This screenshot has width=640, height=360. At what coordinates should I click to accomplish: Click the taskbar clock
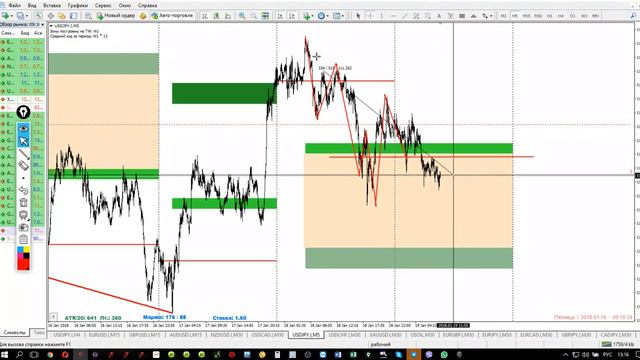coord(623,355)
